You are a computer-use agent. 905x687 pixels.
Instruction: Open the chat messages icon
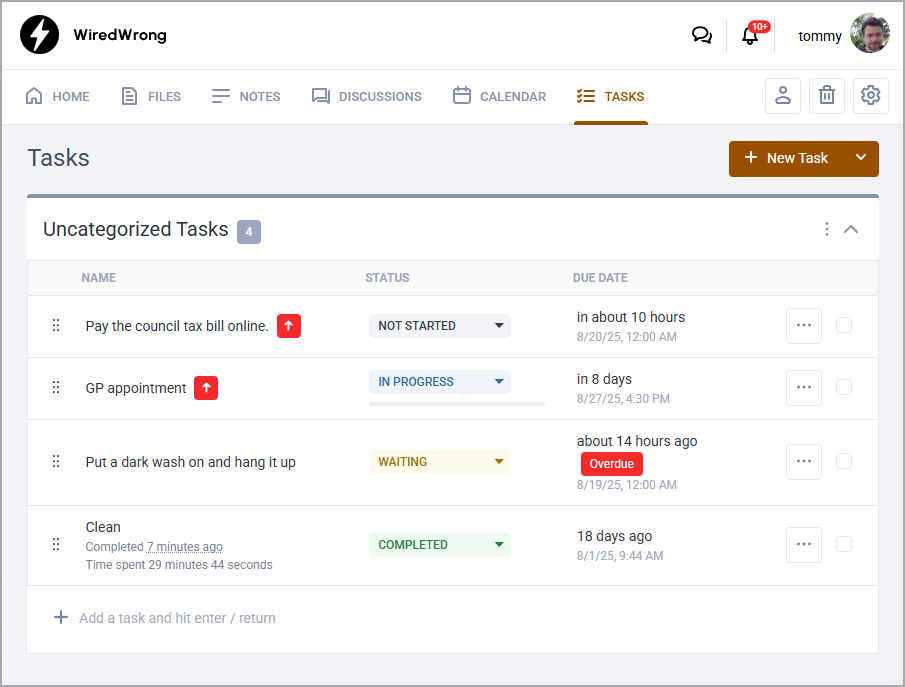point(702,35)
